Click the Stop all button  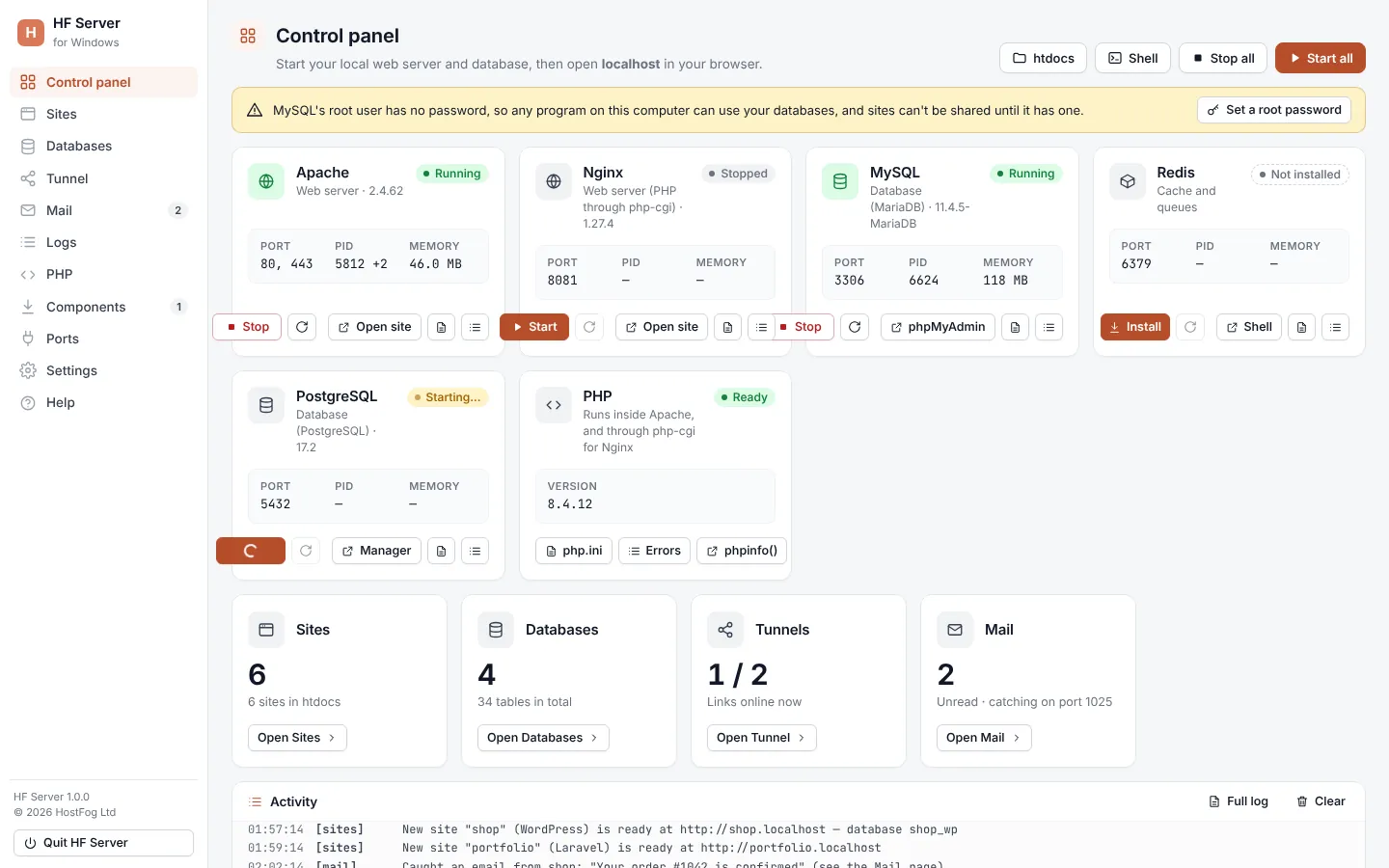coord(1223,58)
